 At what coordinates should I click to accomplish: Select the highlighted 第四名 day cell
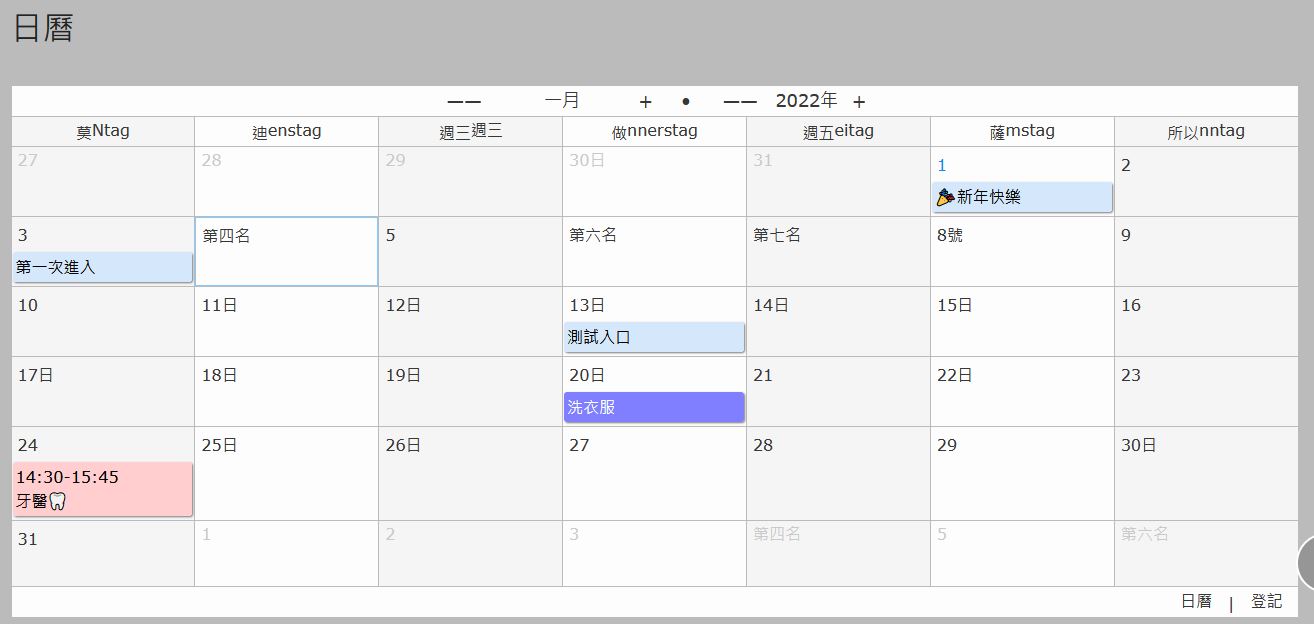tap(286, 252)
